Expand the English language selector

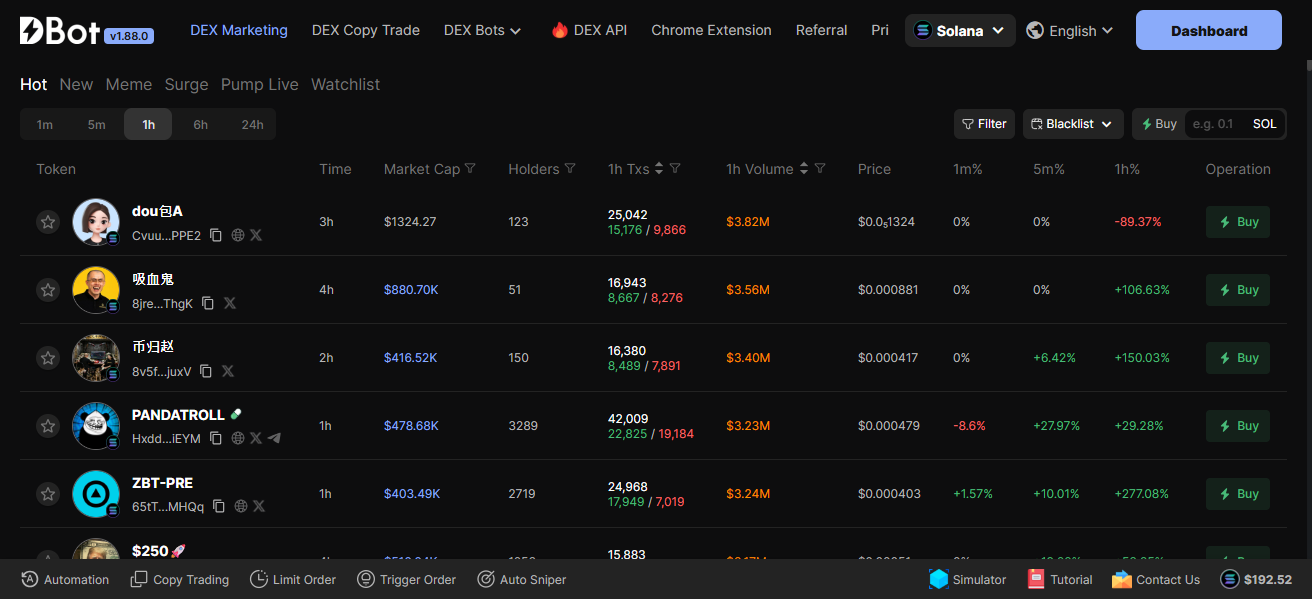[x=1069, y=30]
